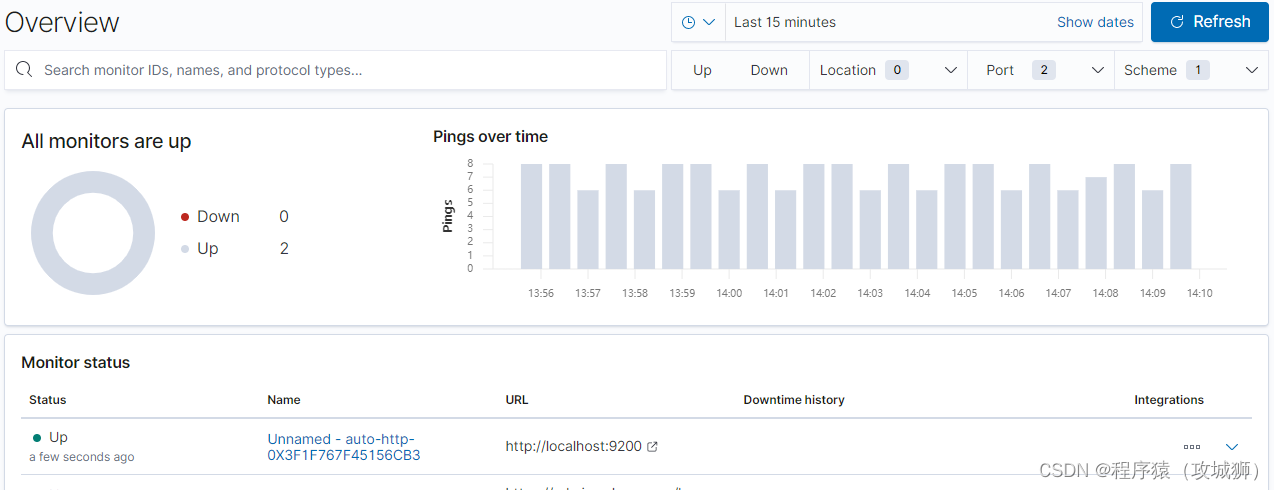The image size is (1274, 490).
Task: Click the Monitor status heading
Action: click(x=76, y=362)
